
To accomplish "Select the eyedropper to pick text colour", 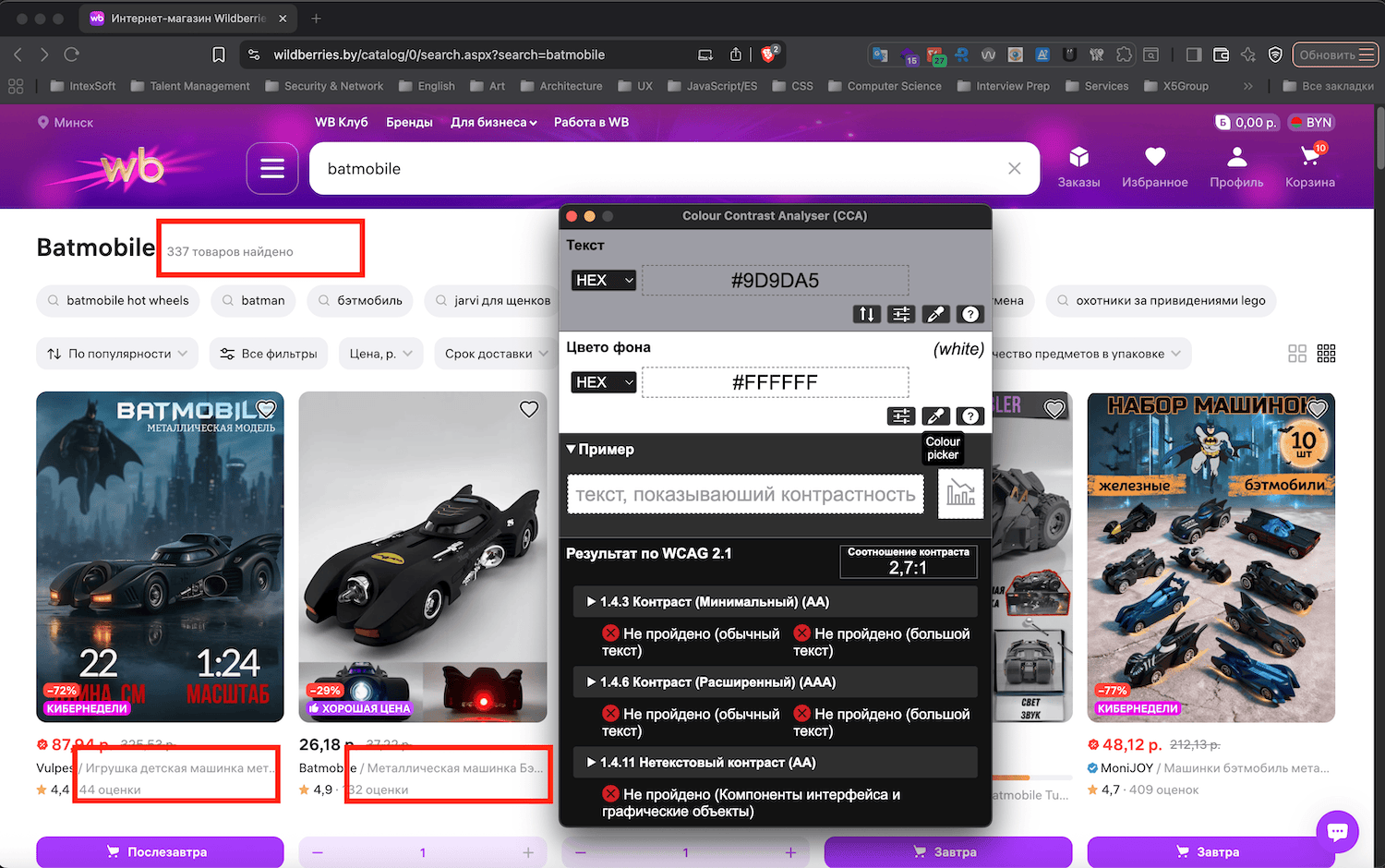I will point(935,314).
